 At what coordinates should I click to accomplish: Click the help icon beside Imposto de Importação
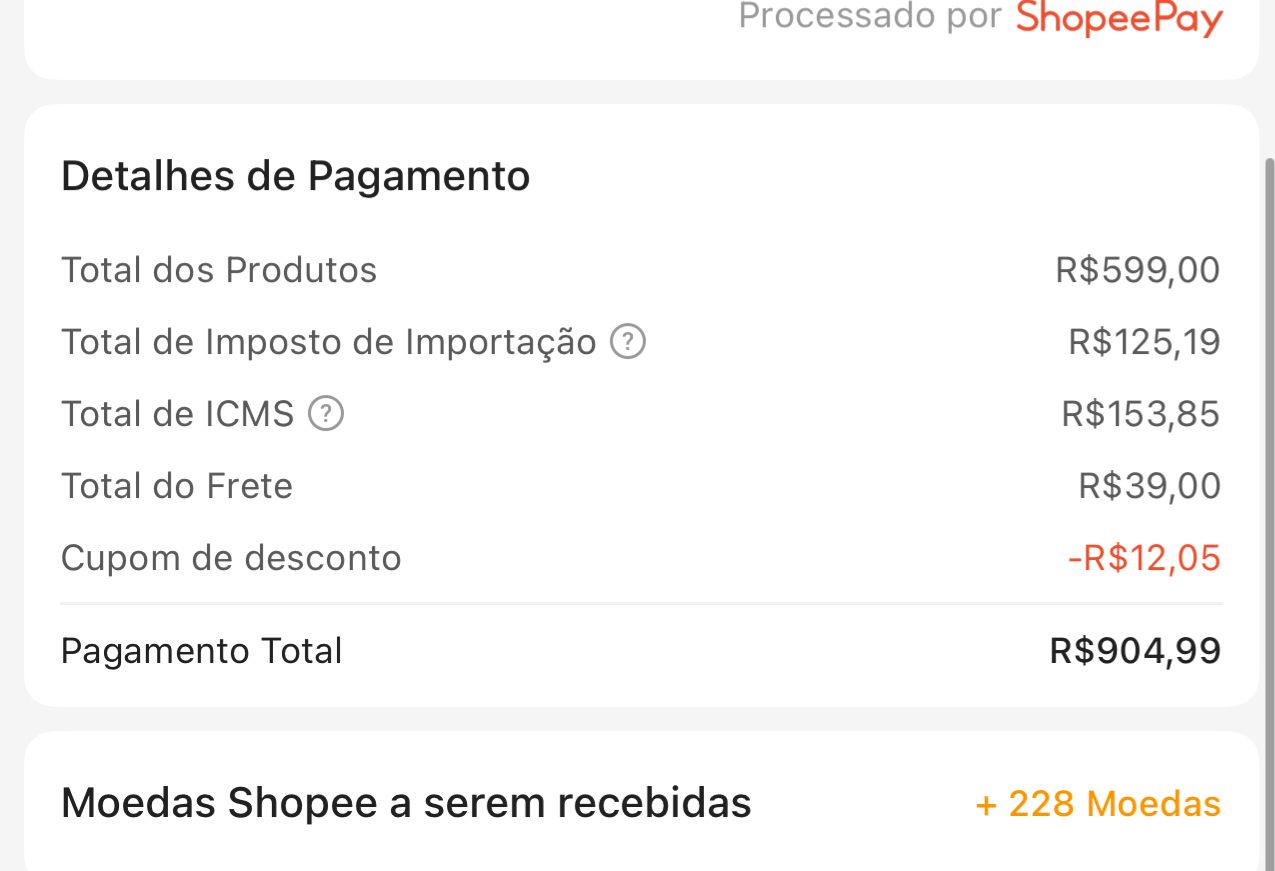628,342
